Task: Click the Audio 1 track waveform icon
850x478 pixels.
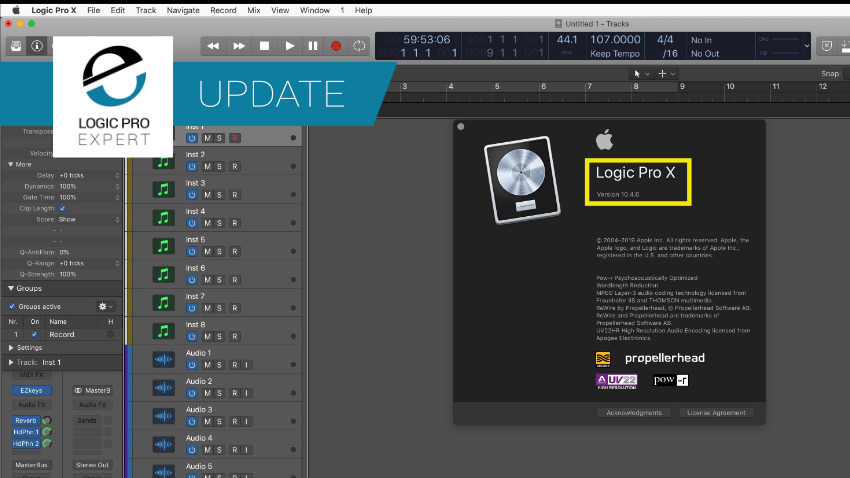Action: 163,359
